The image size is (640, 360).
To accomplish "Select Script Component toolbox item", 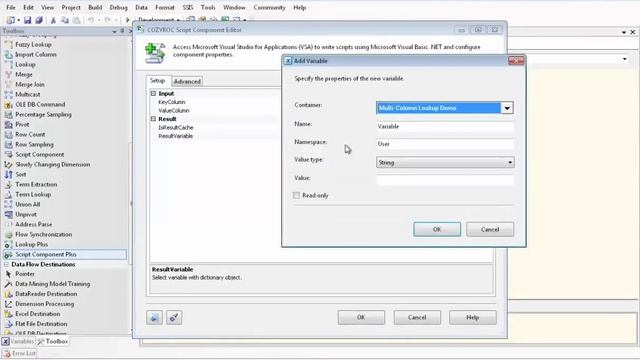I will coord(40,154).
